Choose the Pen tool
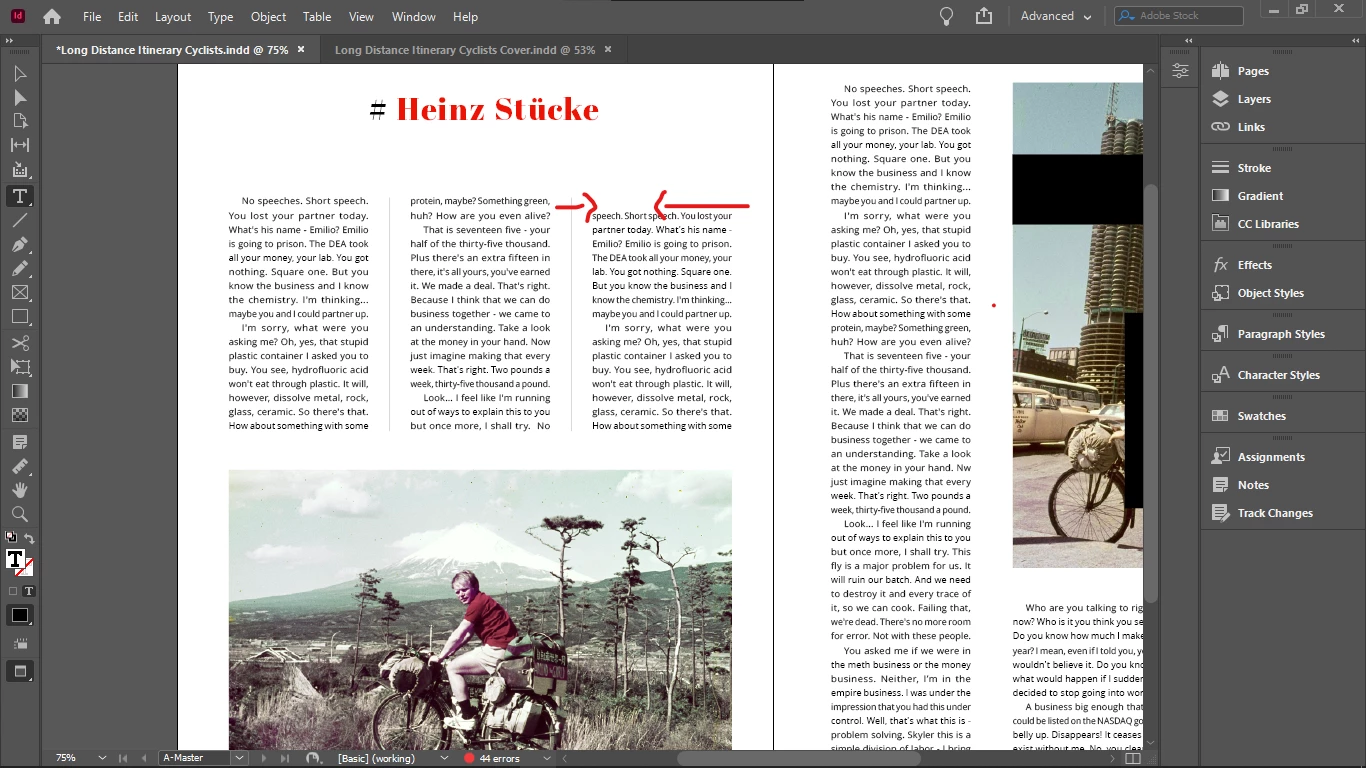Screen dimensions: 1366x768 (20, 245)
